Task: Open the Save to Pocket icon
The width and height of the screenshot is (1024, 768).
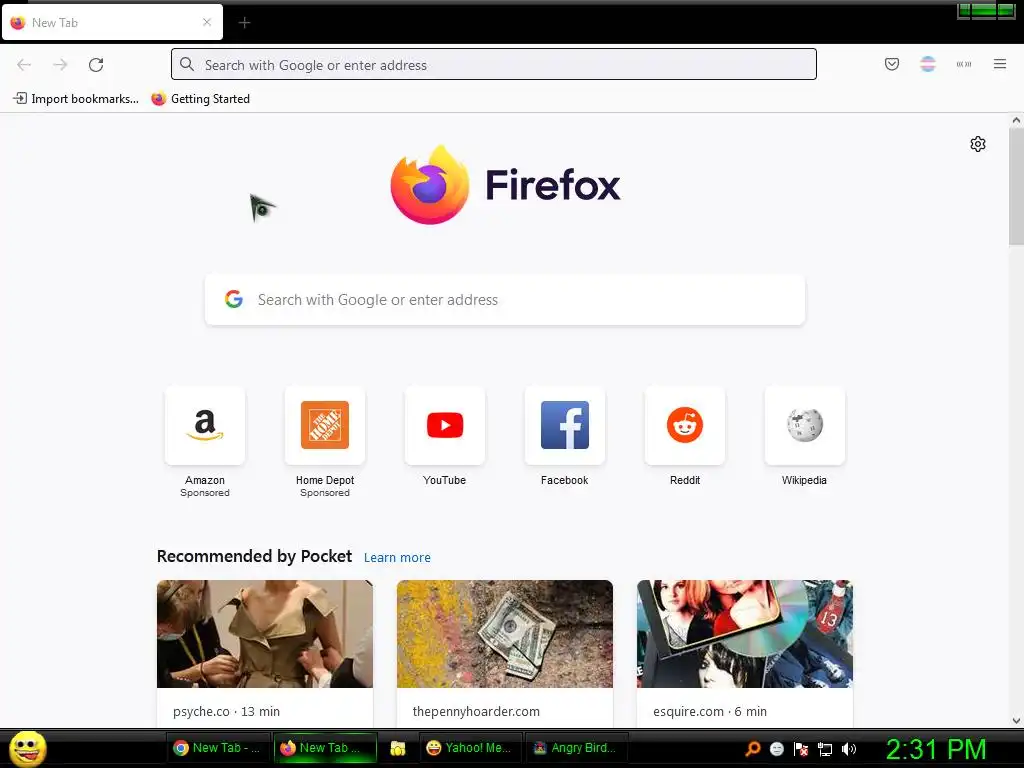Action: pyautogui.click(x=891, y=64)
